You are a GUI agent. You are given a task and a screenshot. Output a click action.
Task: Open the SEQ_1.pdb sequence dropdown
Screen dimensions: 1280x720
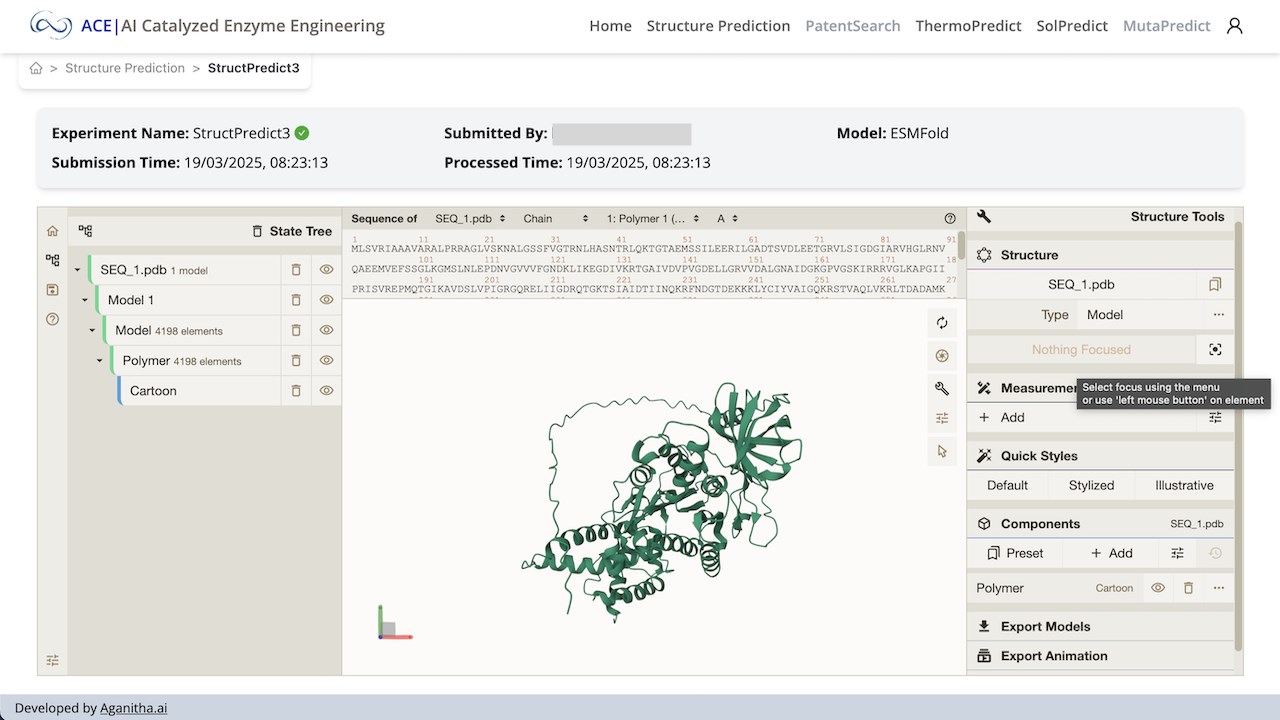coord(470,218)
